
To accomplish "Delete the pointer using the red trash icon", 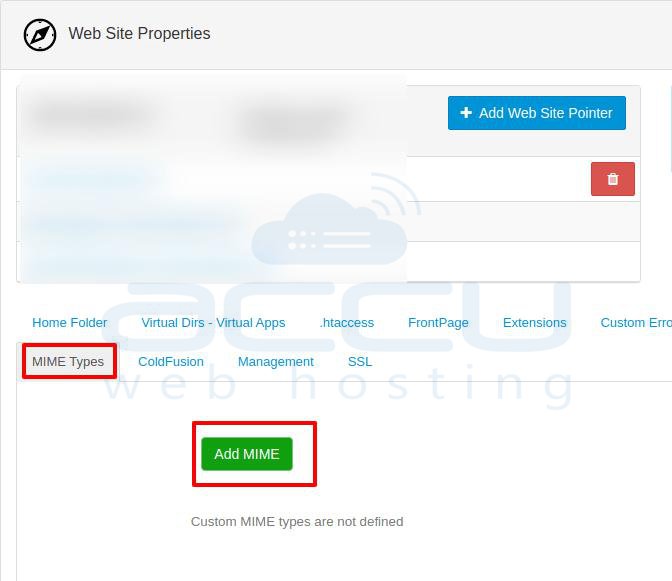I will (612, 179).
